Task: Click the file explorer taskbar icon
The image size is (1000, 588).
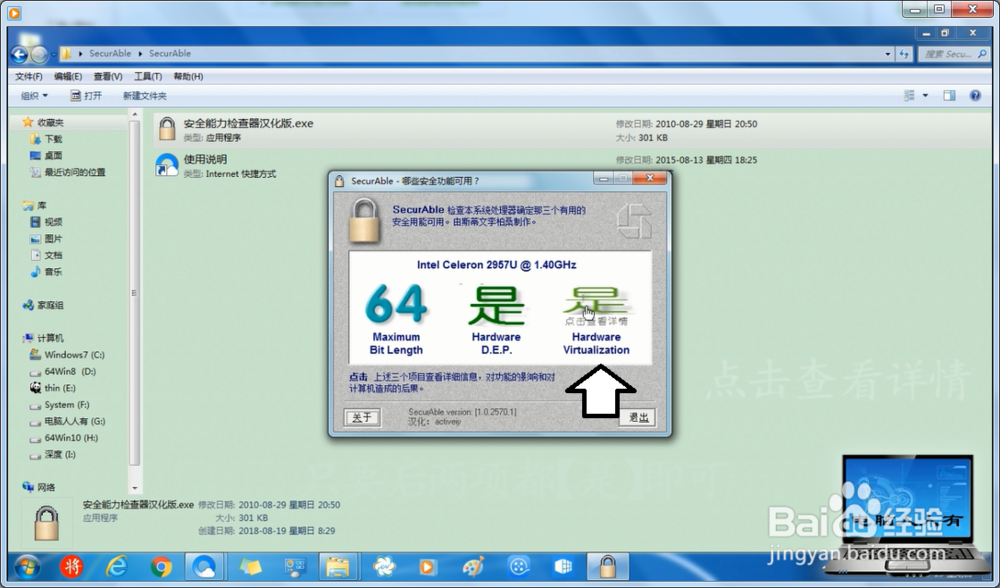Action: tap(337, 566)
